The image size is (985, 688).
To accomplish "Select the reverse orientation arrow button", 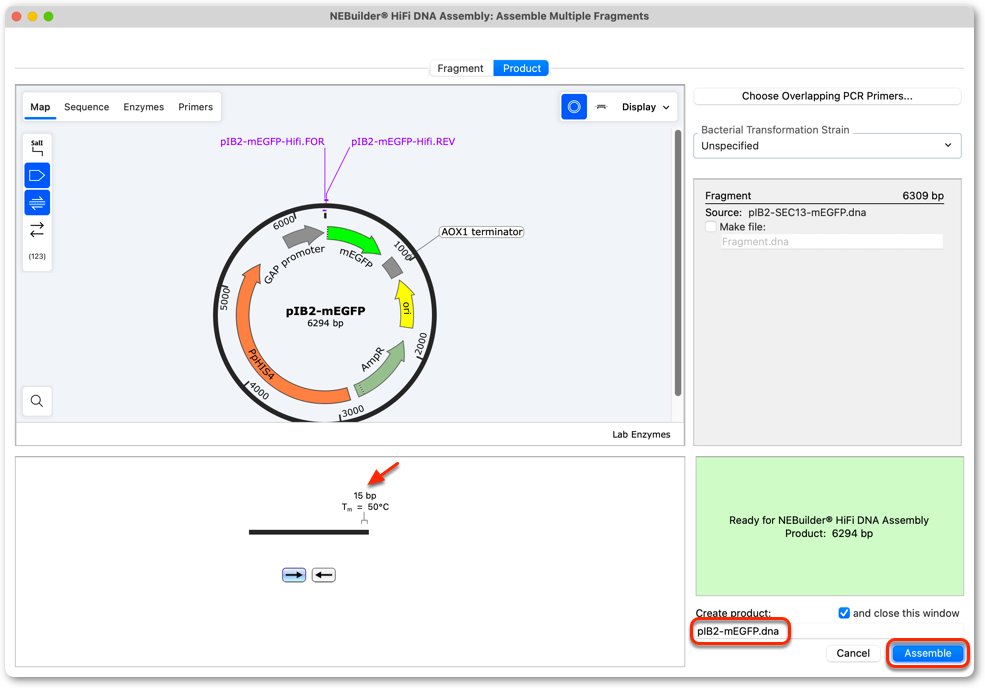I will pyautogui.click(x=324, y=575).
